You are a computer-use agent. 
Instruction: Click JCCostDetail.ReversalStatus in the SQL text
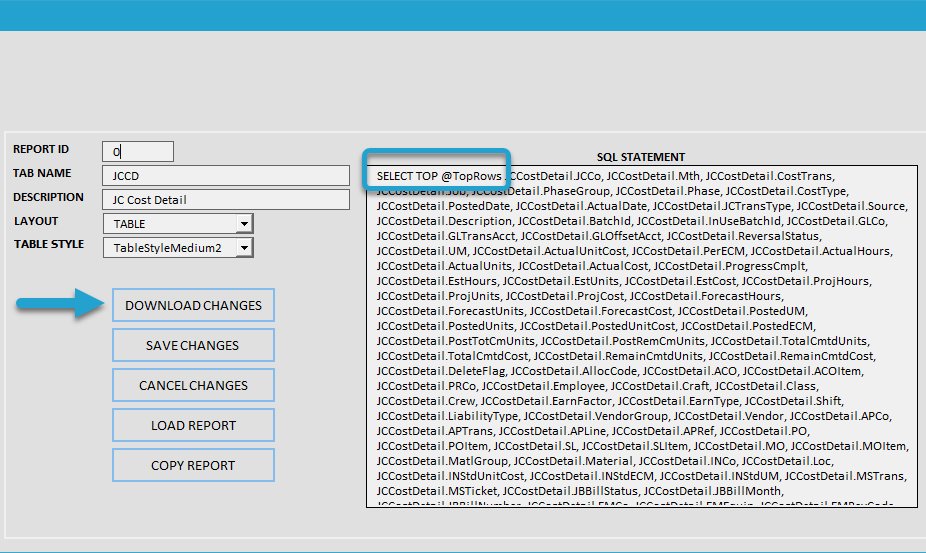[743, 236]
